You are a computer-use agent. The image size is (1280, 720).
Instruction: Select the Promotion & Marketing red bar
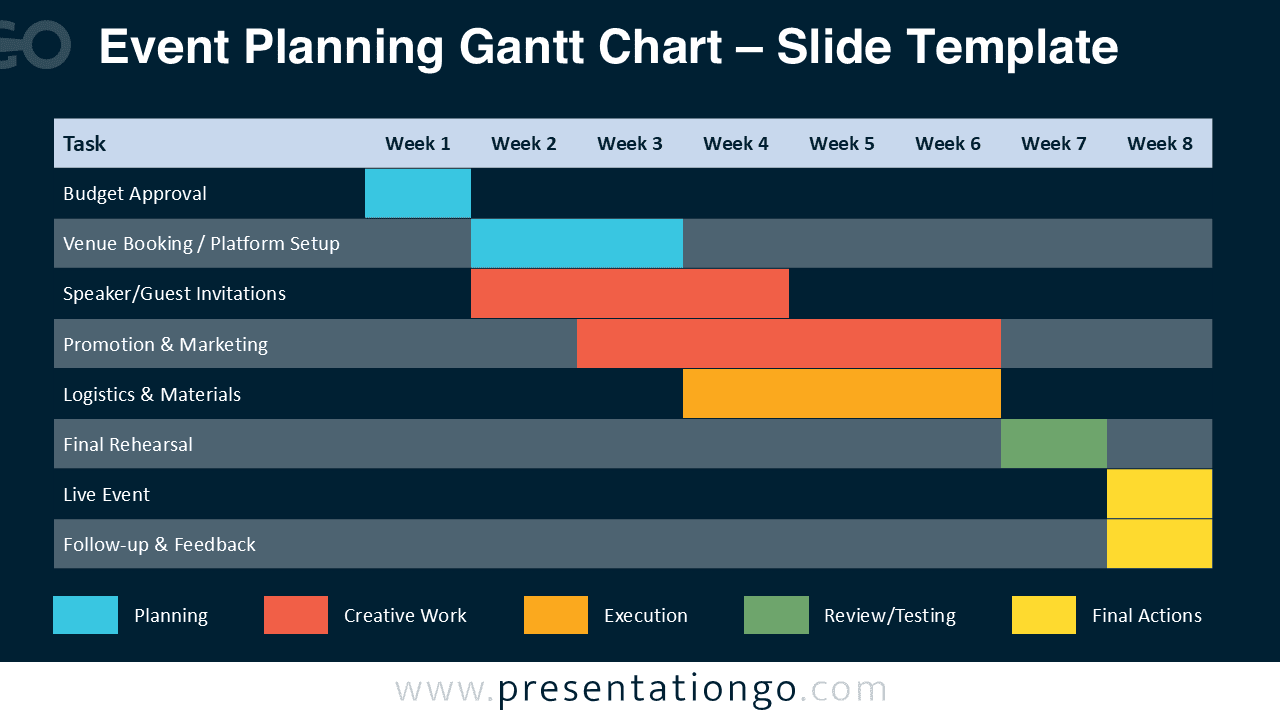coord(789,344)
